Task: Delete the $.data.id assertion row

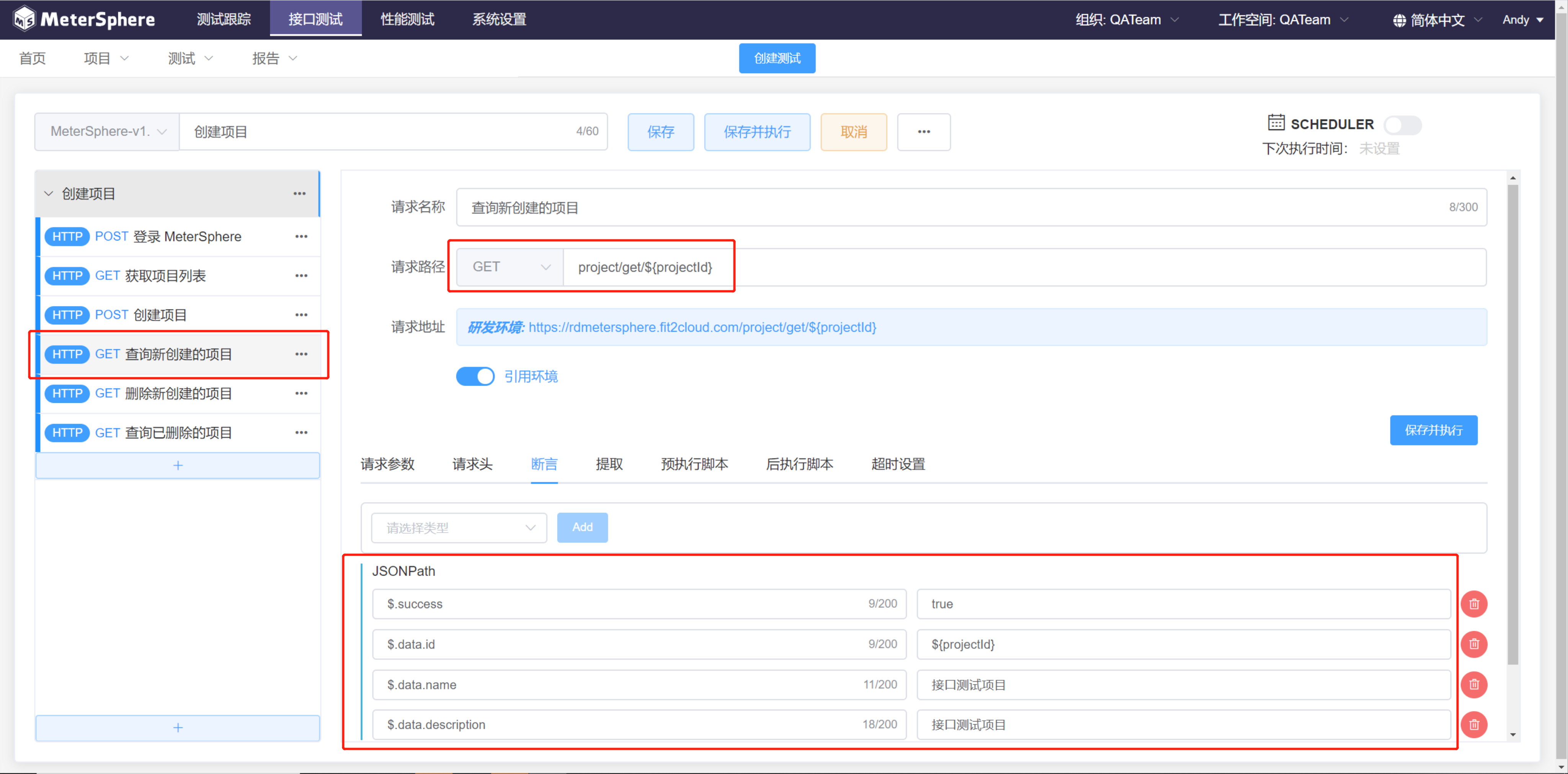Action: [x=1474, y=644]
